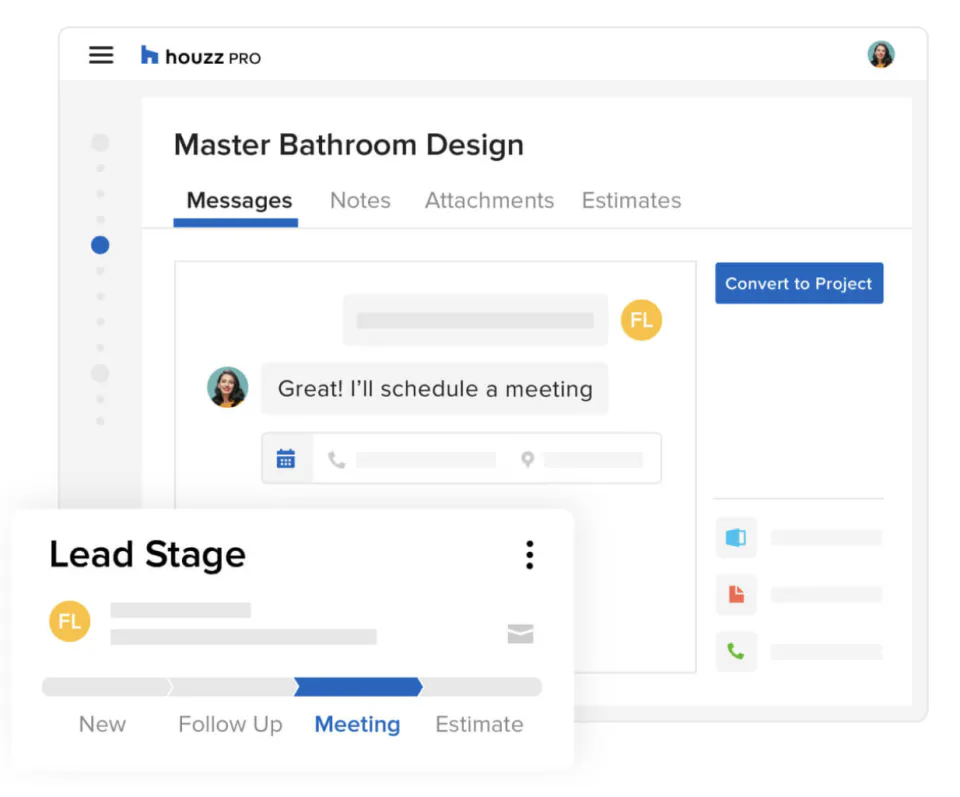Select the Estimates tab
Image resolution: width=960 pixels, height=797 pixels.
[631, 200]
